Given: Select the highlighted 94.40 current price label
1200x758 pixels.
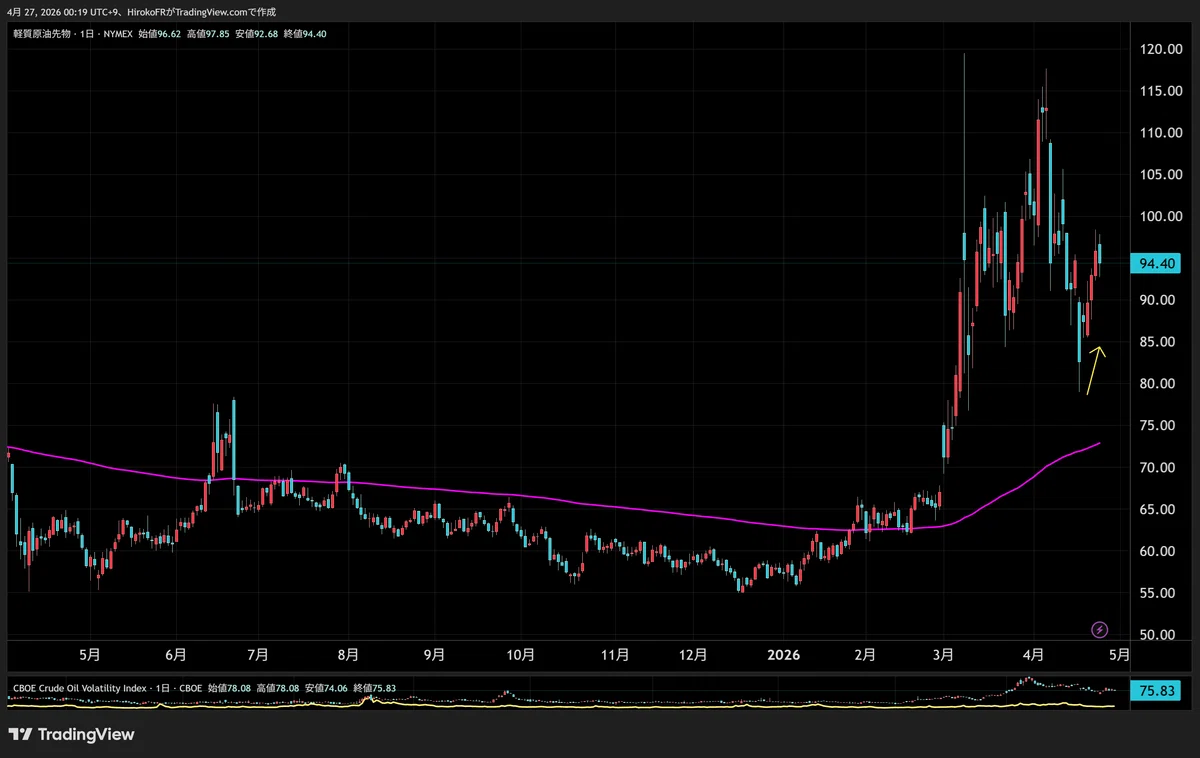Looking at the screenshot, I should (1156, 263).
